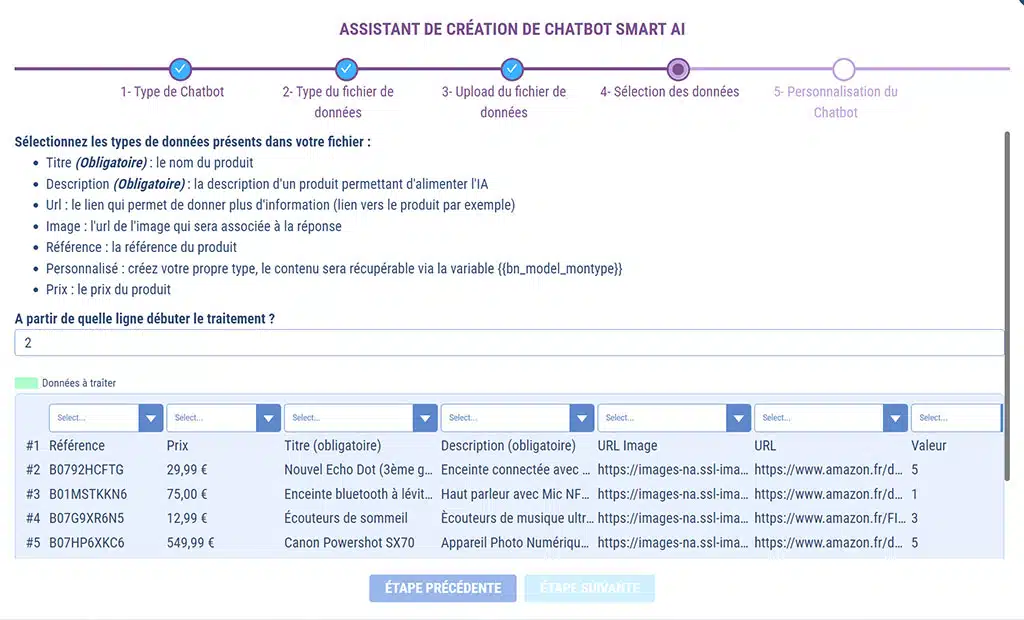Click the step 3 checkmark circle icon

[512, 69]
